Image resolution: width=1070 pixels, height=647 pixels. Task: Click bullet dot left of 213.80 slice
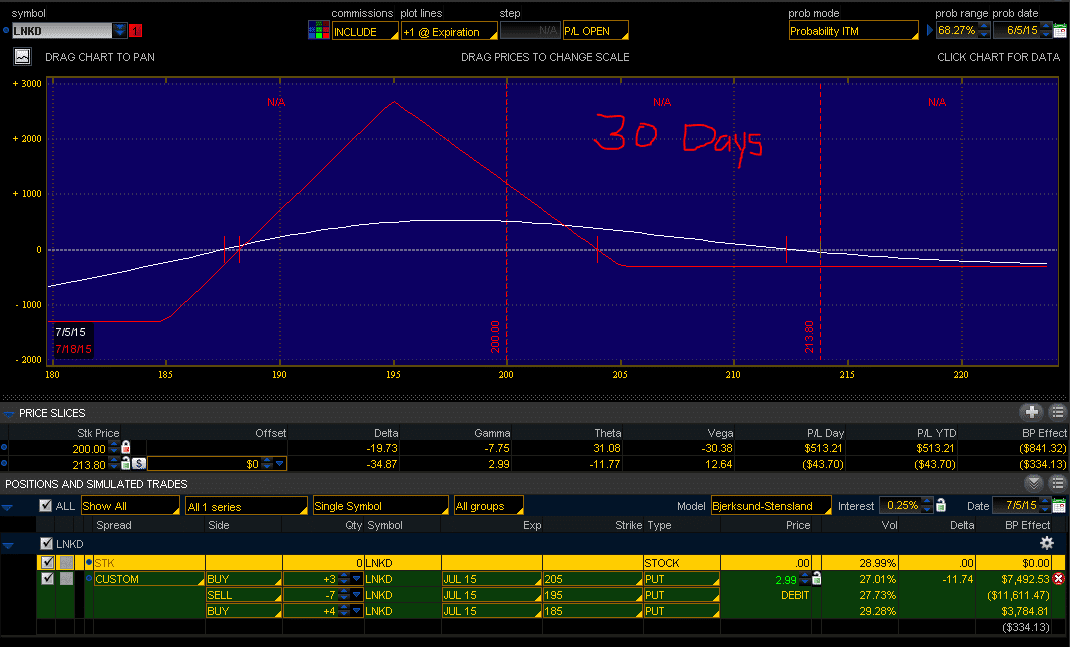click(4, 463)
